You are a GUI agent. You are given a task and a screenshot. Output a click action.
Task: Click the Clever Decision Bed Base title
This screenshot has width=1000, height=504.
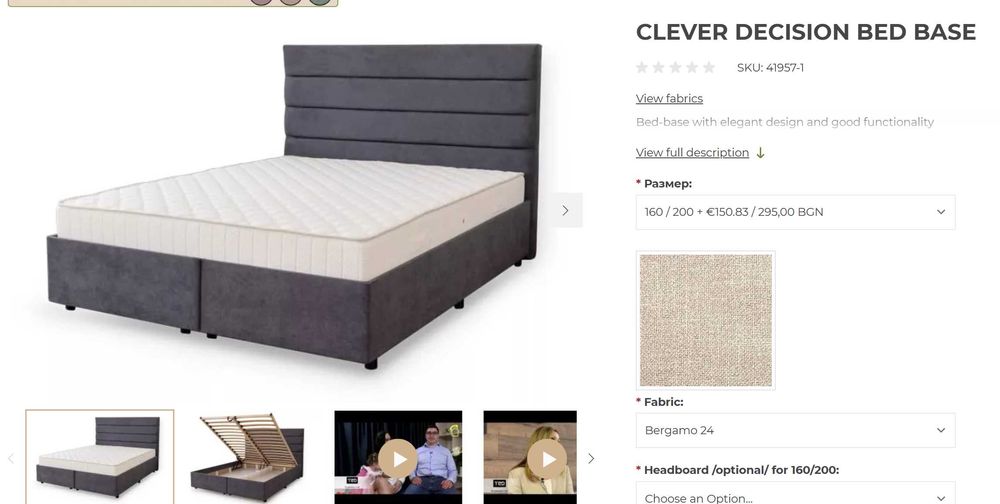[805, 32]
